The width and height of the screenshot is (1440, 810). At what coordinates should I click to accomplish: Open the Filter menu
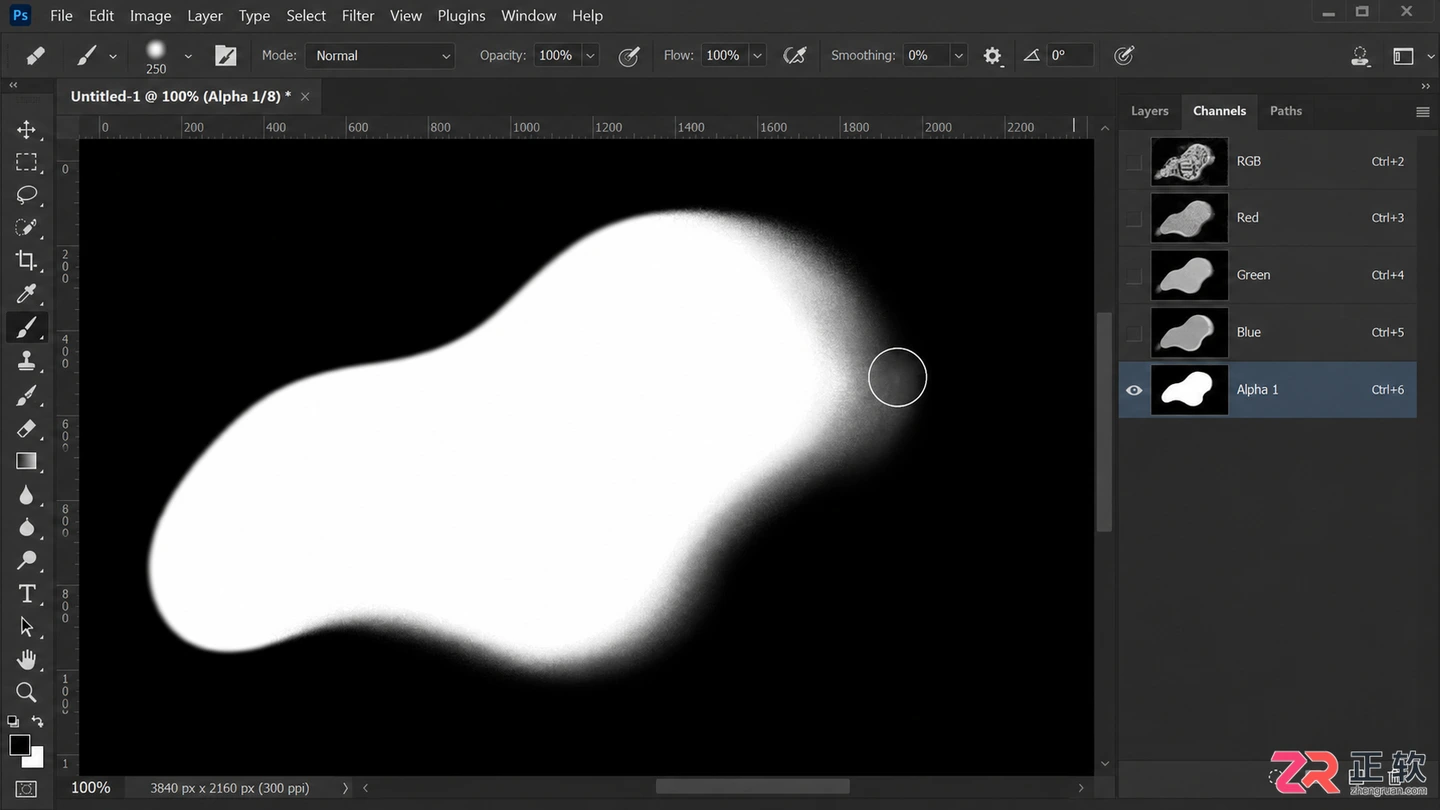tap(358, 16)
